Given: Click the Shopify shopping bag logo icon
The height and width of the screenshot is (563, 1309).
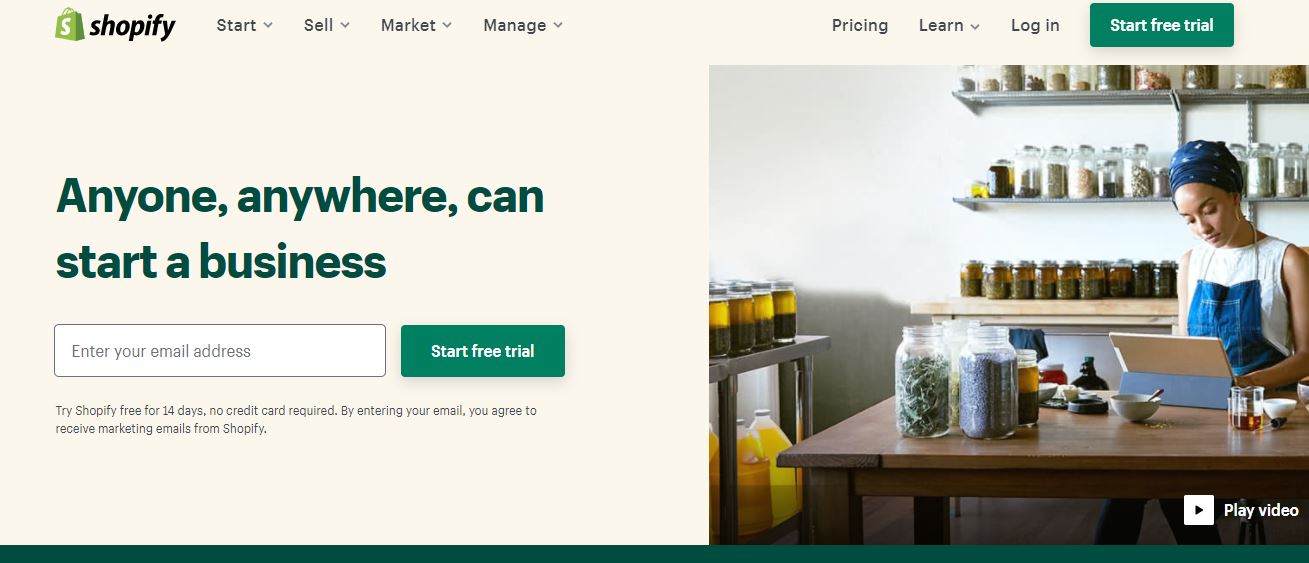Looking at the screenshot, I should pyautogui.click(x=69, y=25).
